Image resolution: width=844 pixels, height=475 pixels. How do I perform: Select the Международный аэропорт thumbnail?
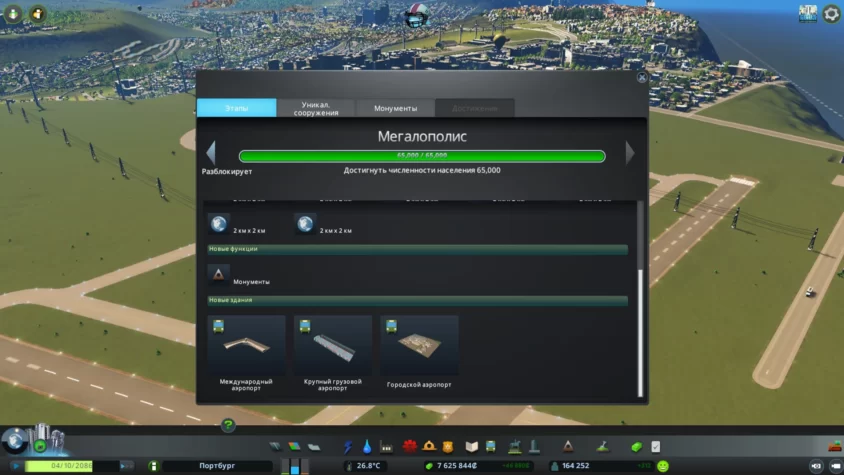[247, 345]
